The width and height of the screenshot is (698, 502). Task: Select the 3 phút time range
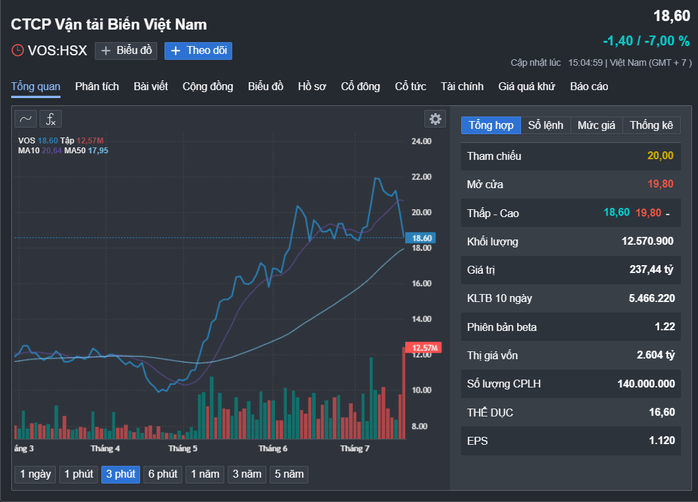[x=121, y=474]
